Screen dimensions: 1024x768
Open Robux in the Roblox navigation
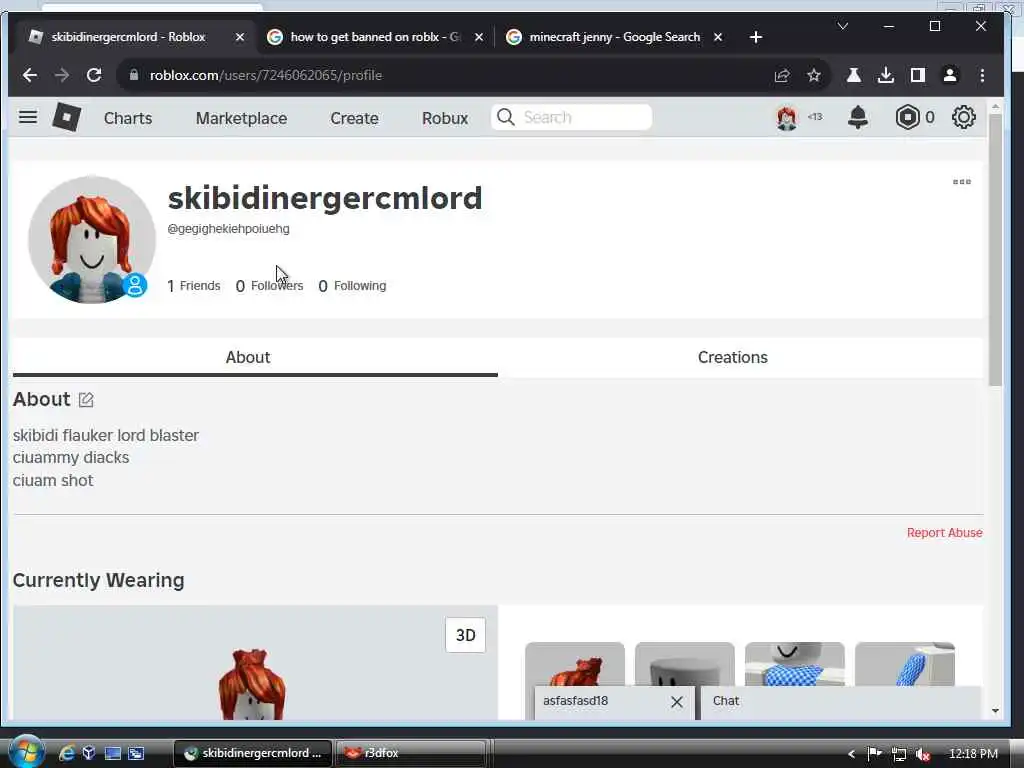[445, 118]
